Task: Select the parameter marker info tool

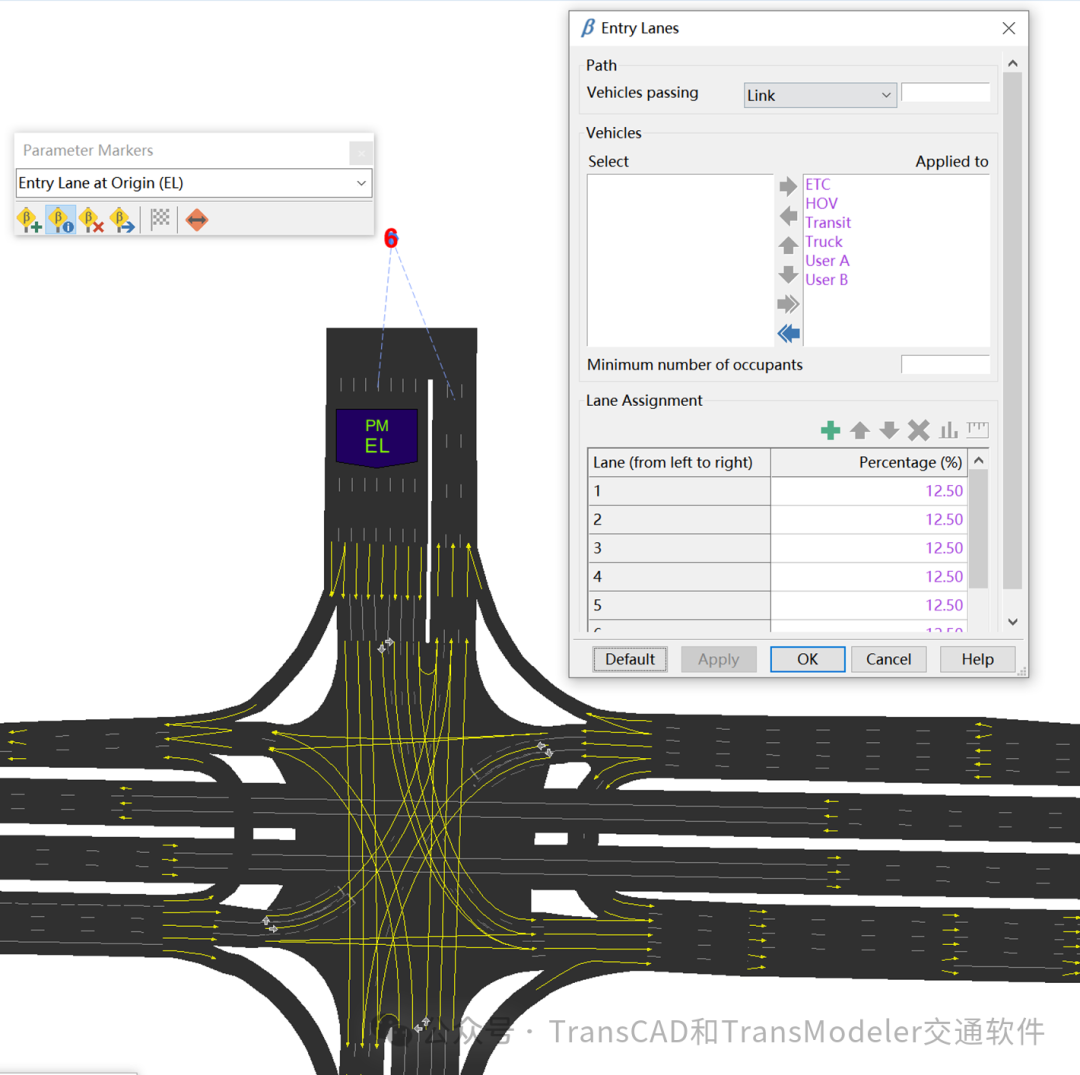Action: coord(61,220)
